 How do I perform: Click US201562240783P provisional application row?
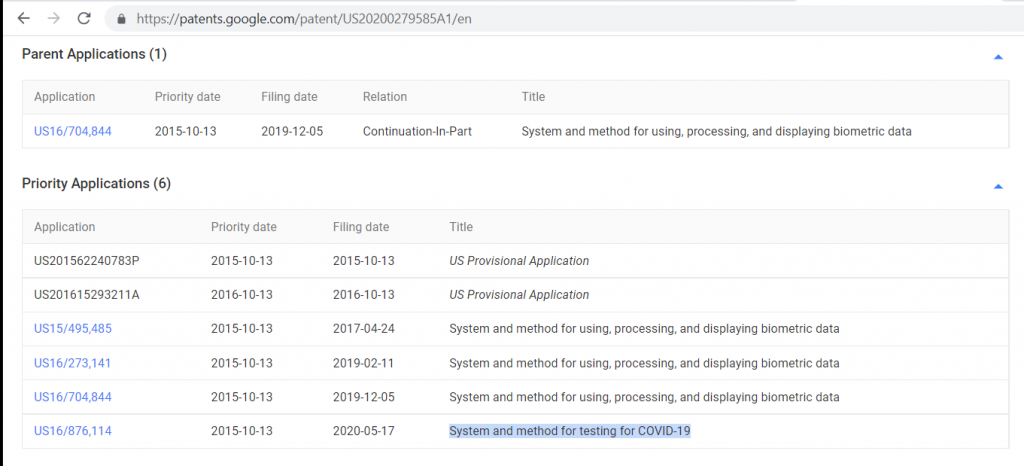[x=516, y=260]
